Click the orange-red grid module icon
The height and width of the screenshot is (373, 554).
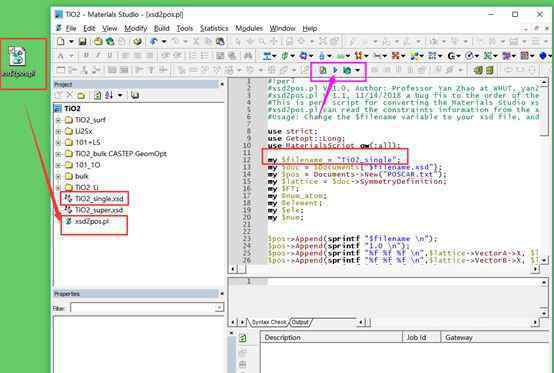(395, 56)
